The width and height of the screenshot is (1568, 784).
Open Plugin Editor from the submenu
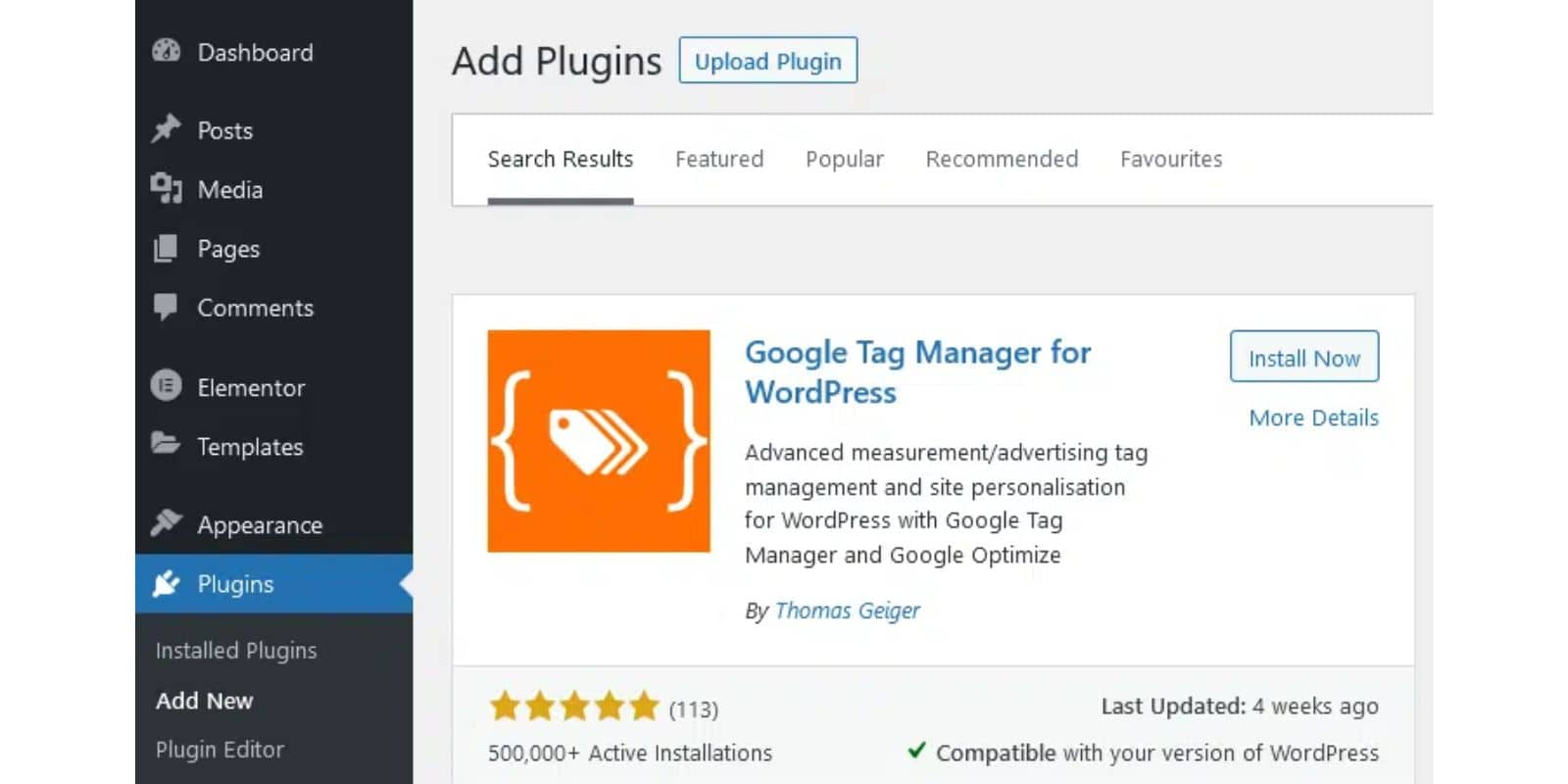click(x=219, y=749)
